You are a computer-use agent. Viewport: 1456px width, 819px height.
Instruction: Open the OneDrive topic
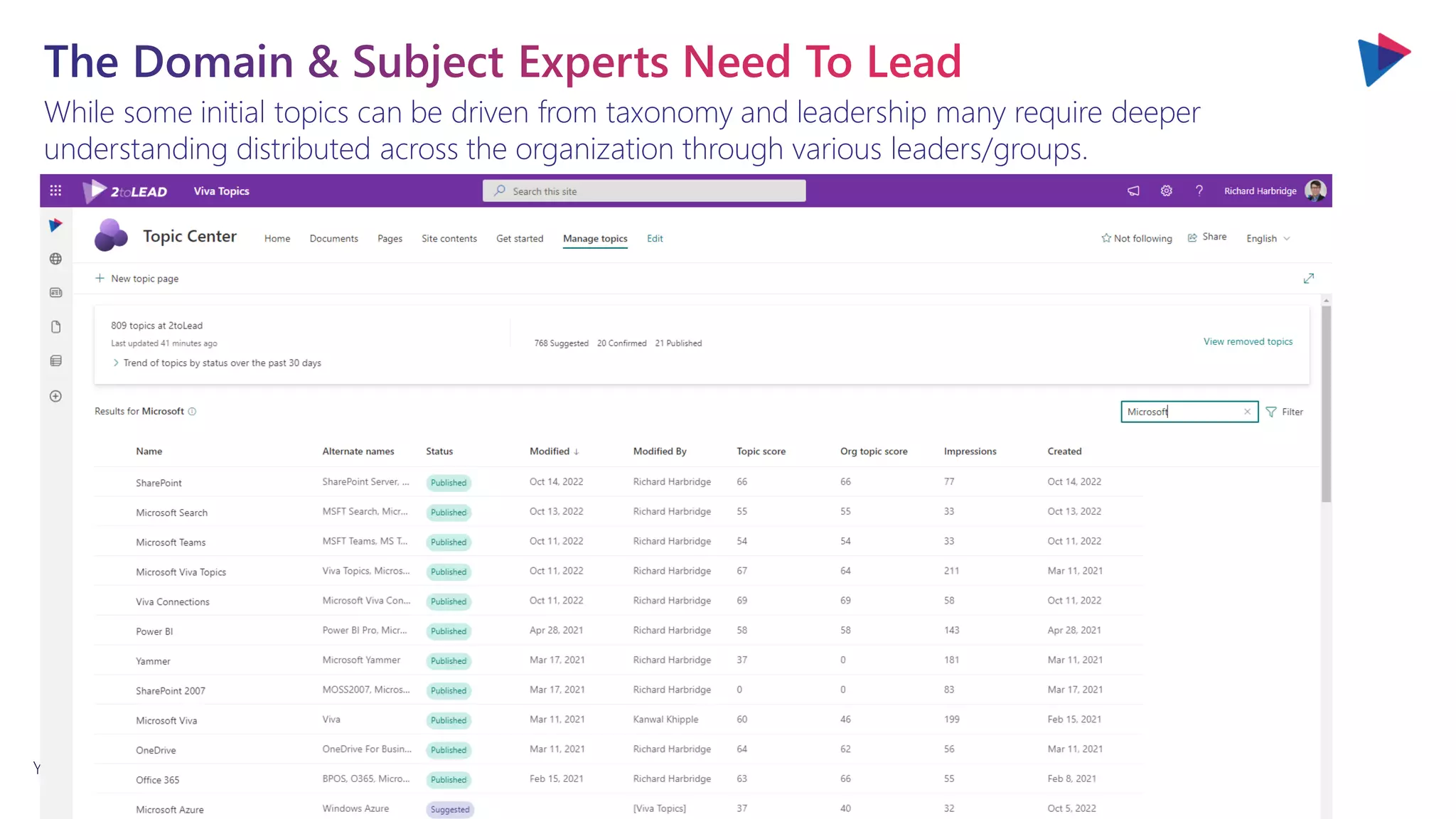click(156, 751)
